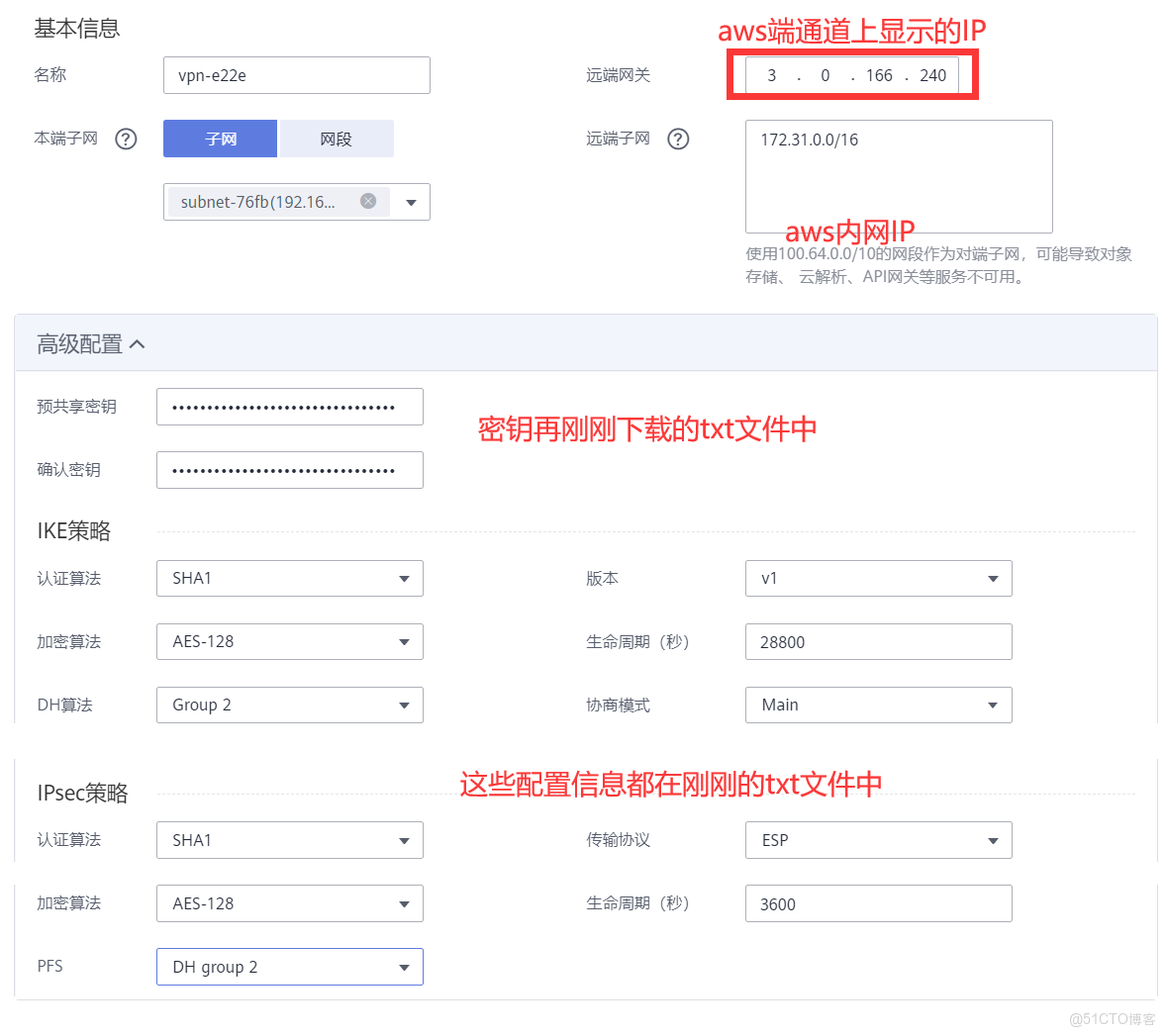
Task: Click the 基本信息 heading text
Action: coord(76,29)
